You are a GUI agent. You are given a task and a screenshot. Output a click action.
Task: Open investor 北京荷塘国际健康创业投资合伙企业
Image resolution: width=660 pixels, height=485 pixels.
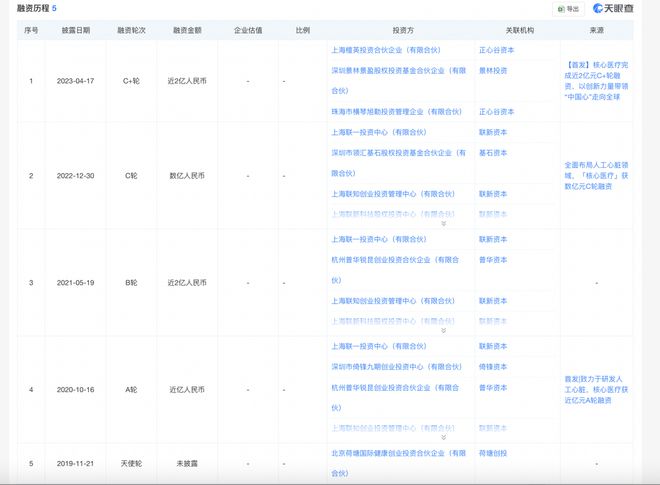point(398,463)
